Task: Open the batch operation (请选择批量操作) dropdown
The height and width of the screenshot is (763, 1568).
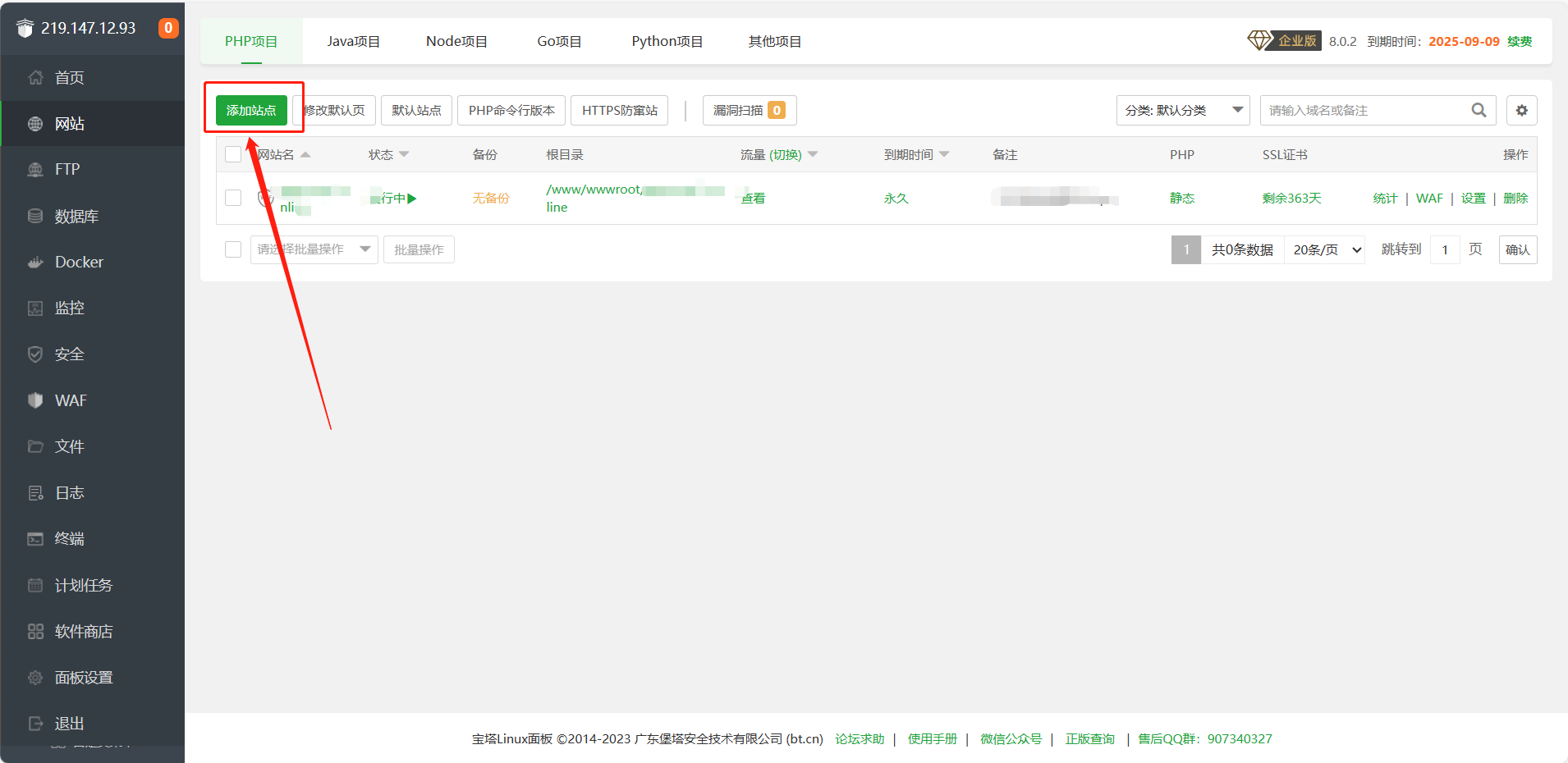Action: coord(314,249)
